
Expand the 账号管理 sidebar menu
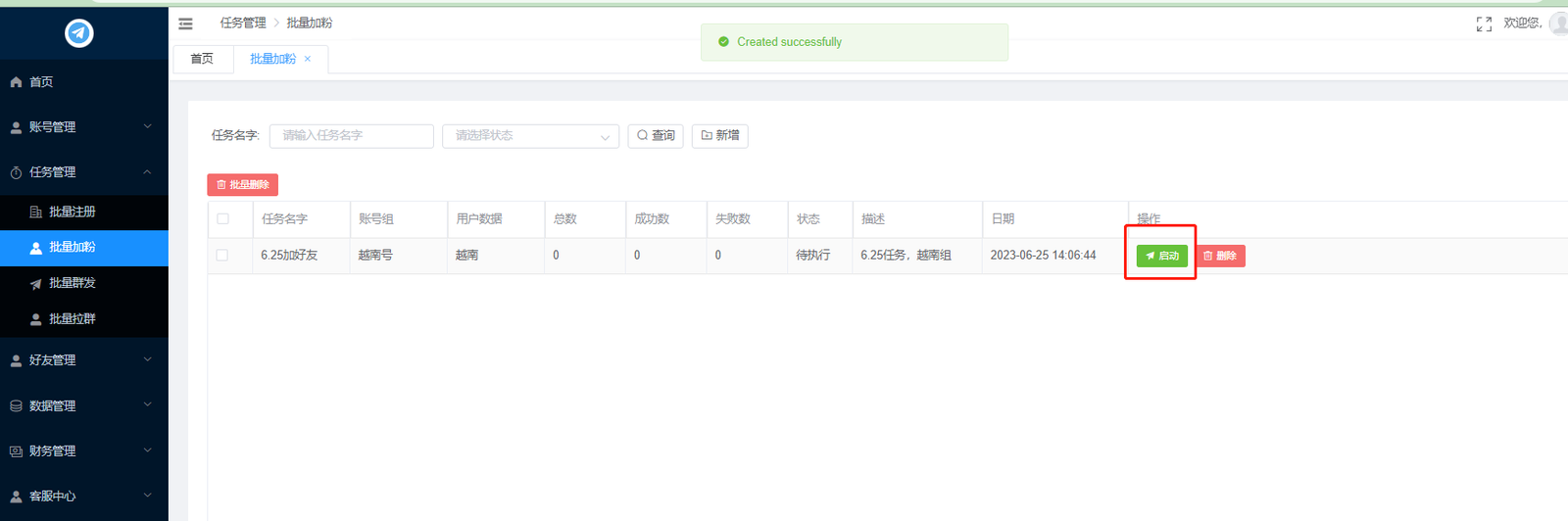pyautogui.click(x=78, y=127)
